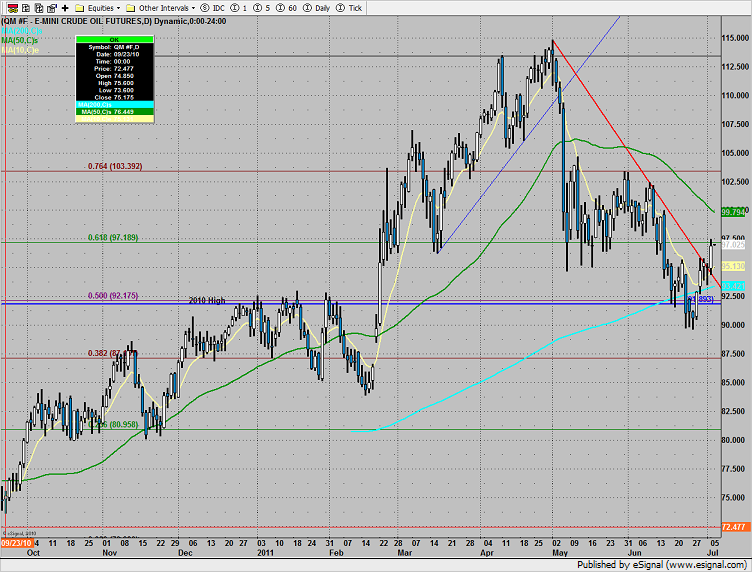The height and width of the screenshot is (572, 752).
Task: Click the second toolbar window icon
Action: coord(26,8)
